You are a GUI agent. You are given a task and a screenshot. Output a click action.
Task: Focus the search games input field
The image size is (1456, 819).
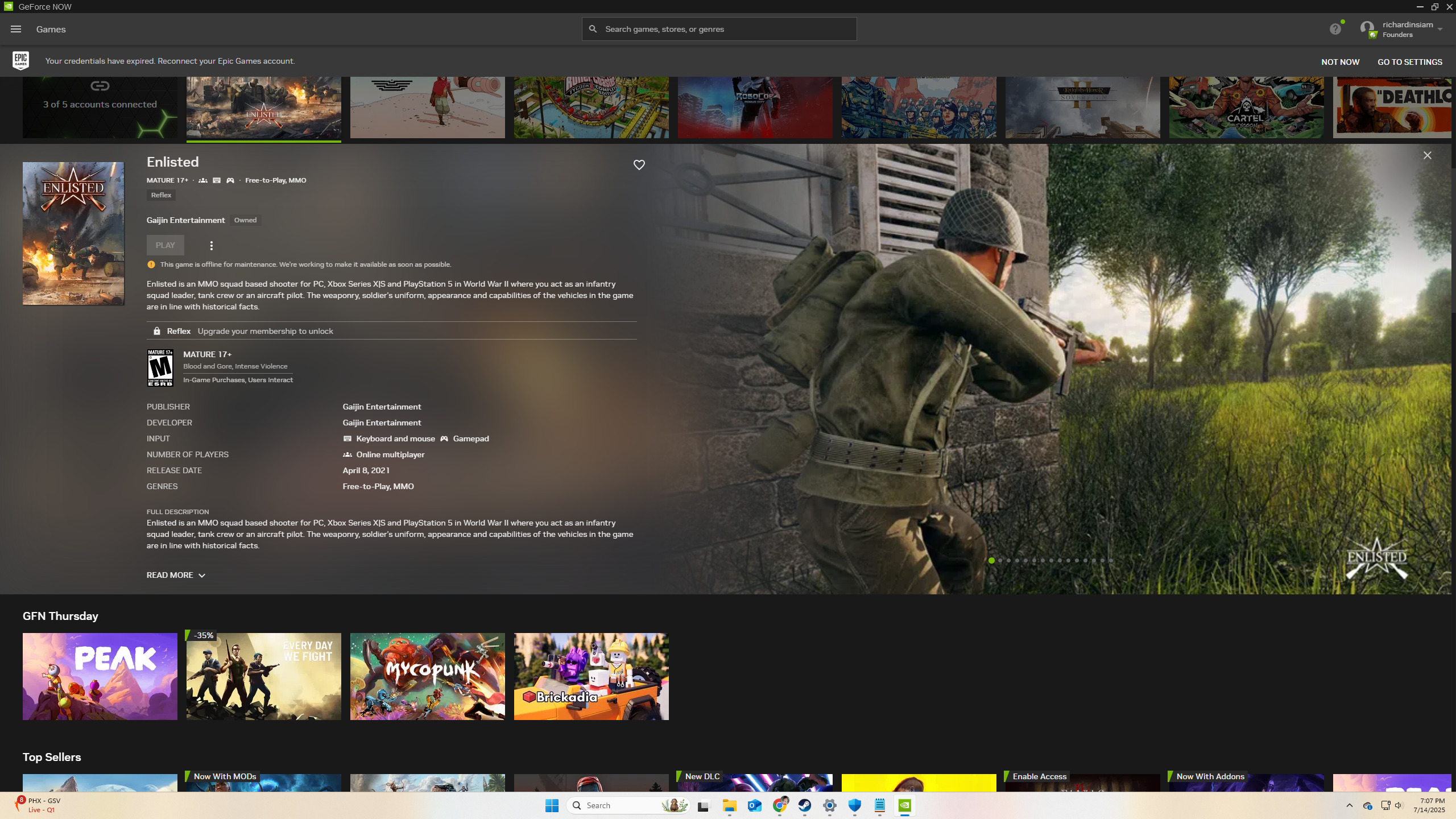pos(719,29)
